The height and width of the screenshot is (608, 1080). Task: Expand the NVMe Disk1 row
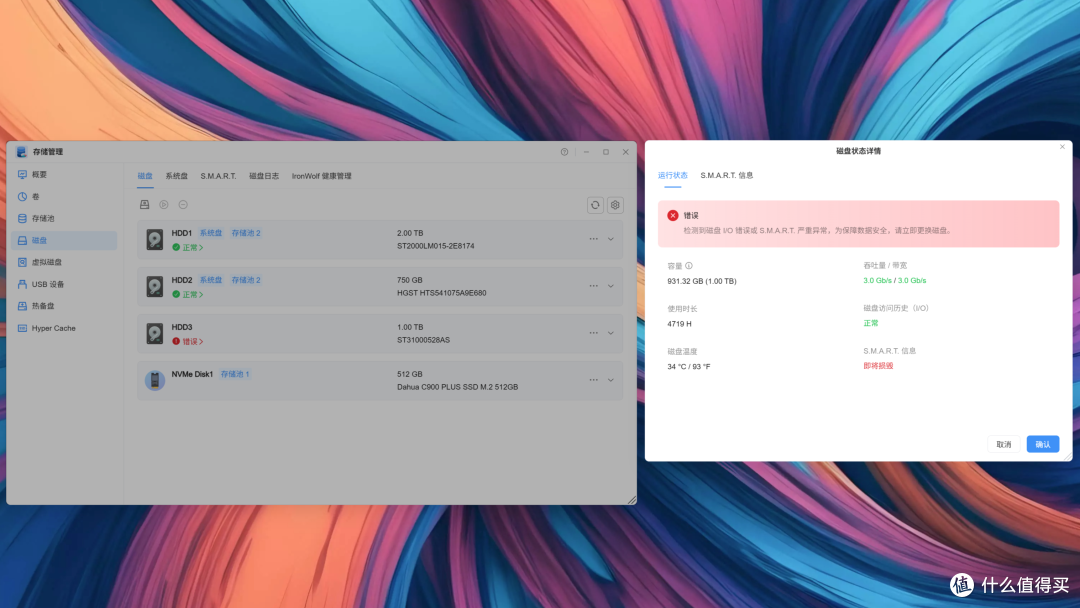click(610, 379)
